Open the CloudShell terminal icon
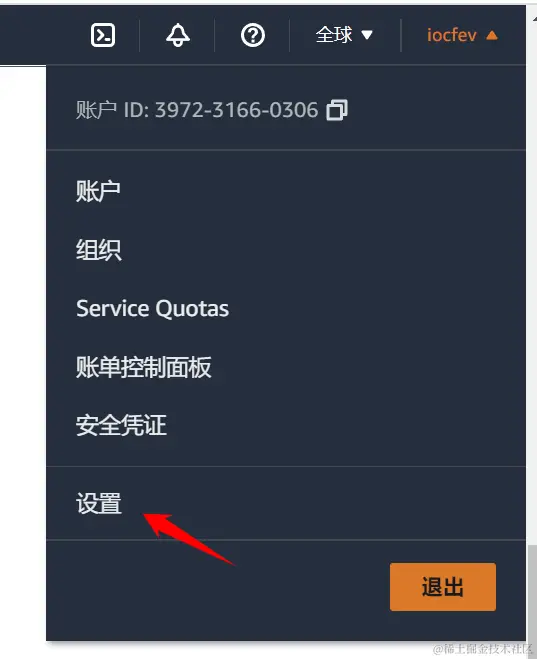 coord(103,35)
